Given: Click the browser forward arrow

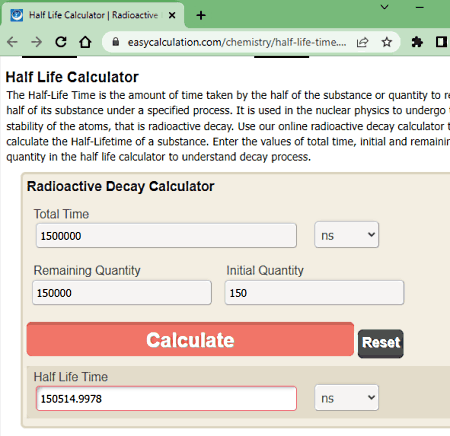Looking at the screenshot, I should [x=36, y=42].
